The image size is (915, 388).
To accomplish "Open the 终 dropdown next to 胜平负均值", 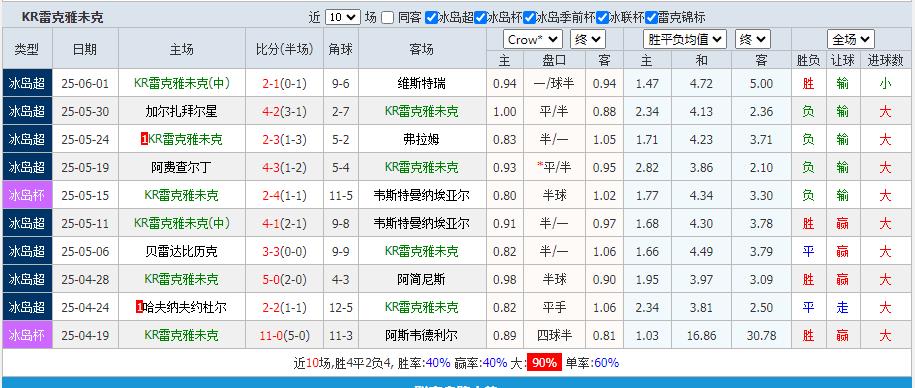I will pyautogui.click(x=753, y=40).
